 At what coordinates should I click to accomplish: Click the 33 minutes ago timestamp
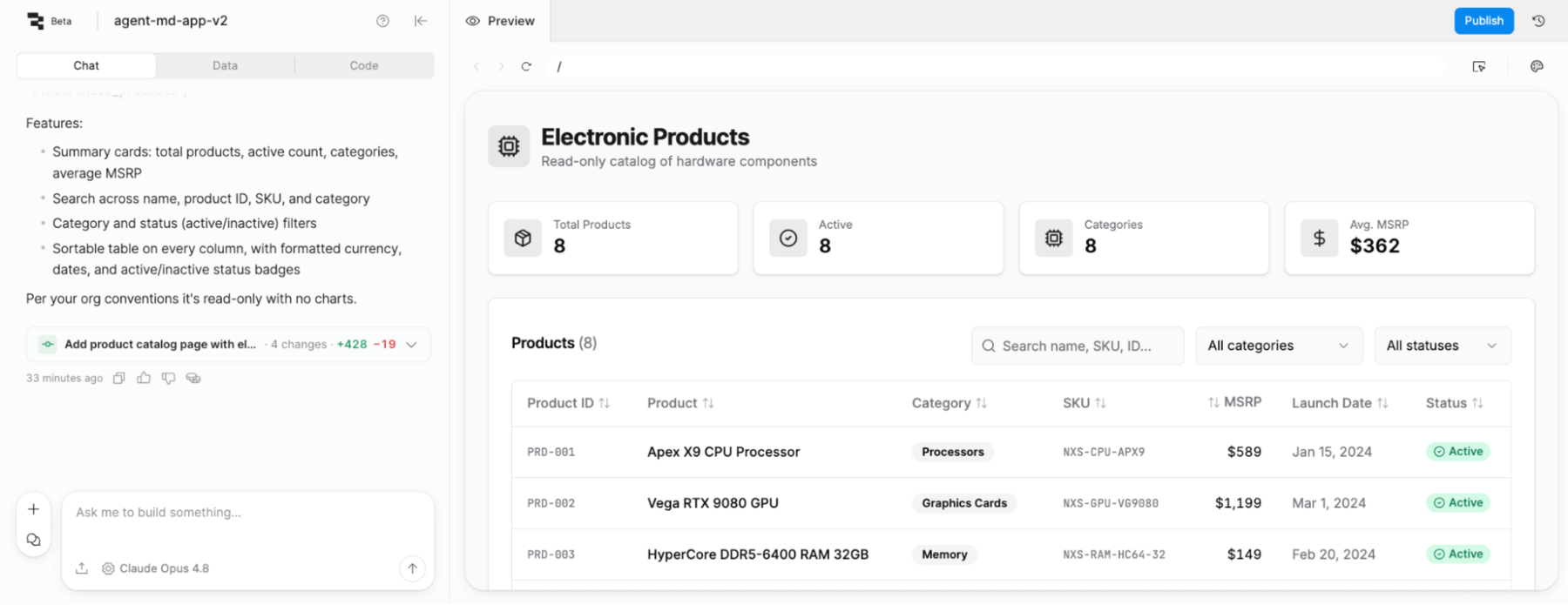tap(64, 378)
